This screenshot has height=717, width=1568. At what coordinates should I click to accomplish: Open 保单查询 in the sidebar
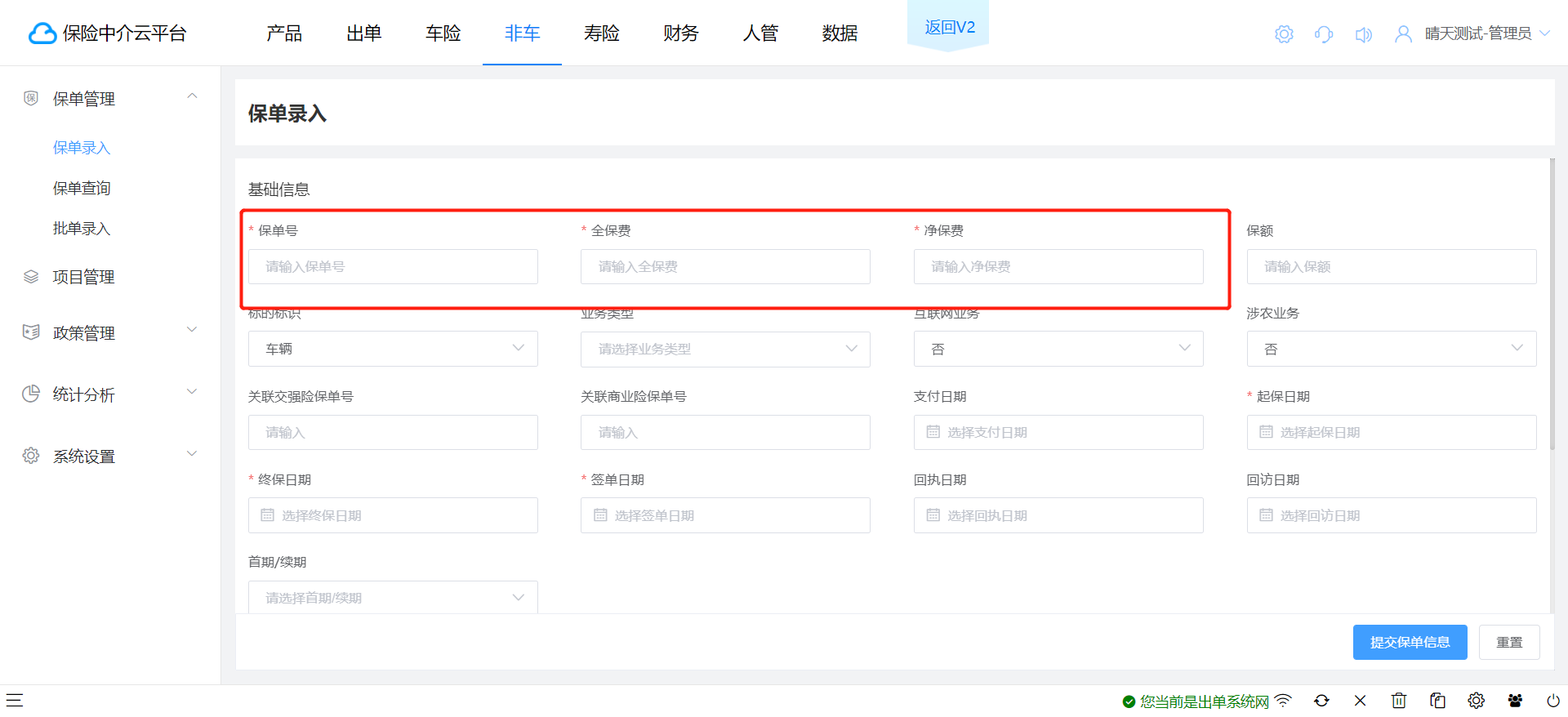pos(82,188)
